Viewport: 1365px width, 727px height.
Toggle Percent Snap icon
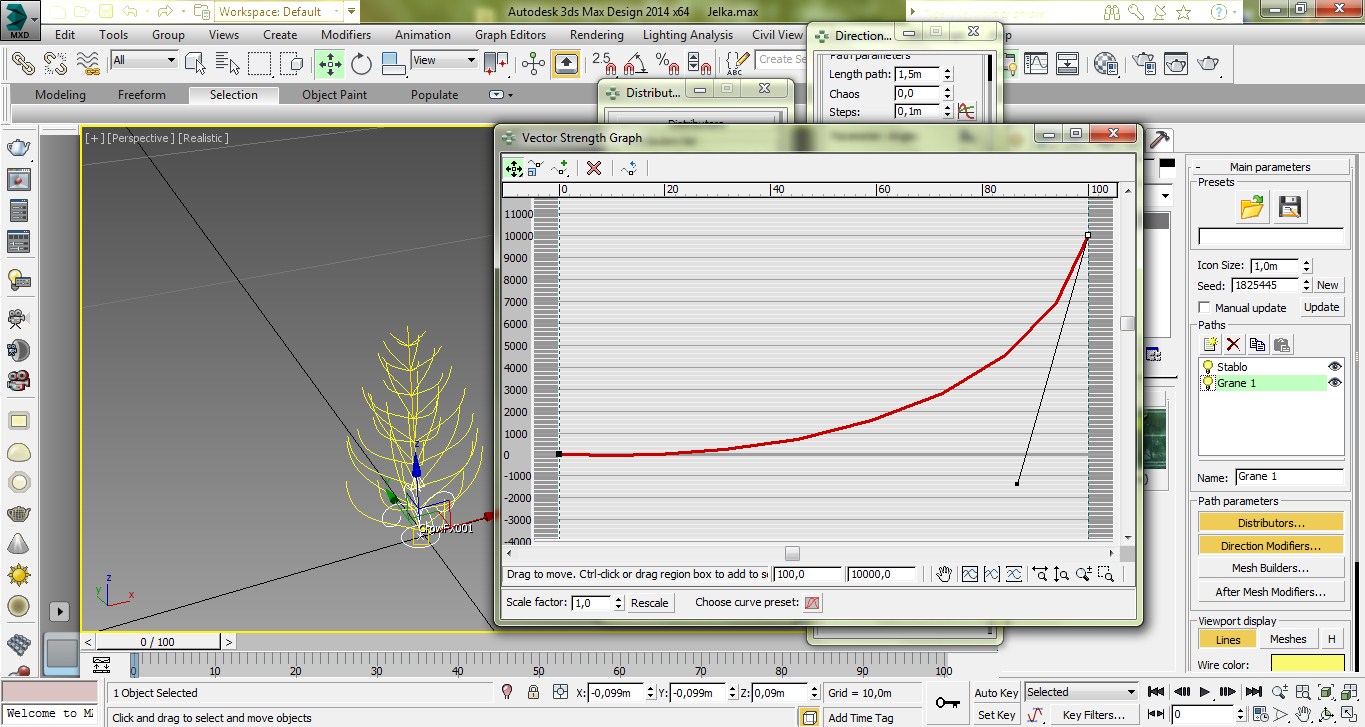pyautogui.click(x=666, y=64)
